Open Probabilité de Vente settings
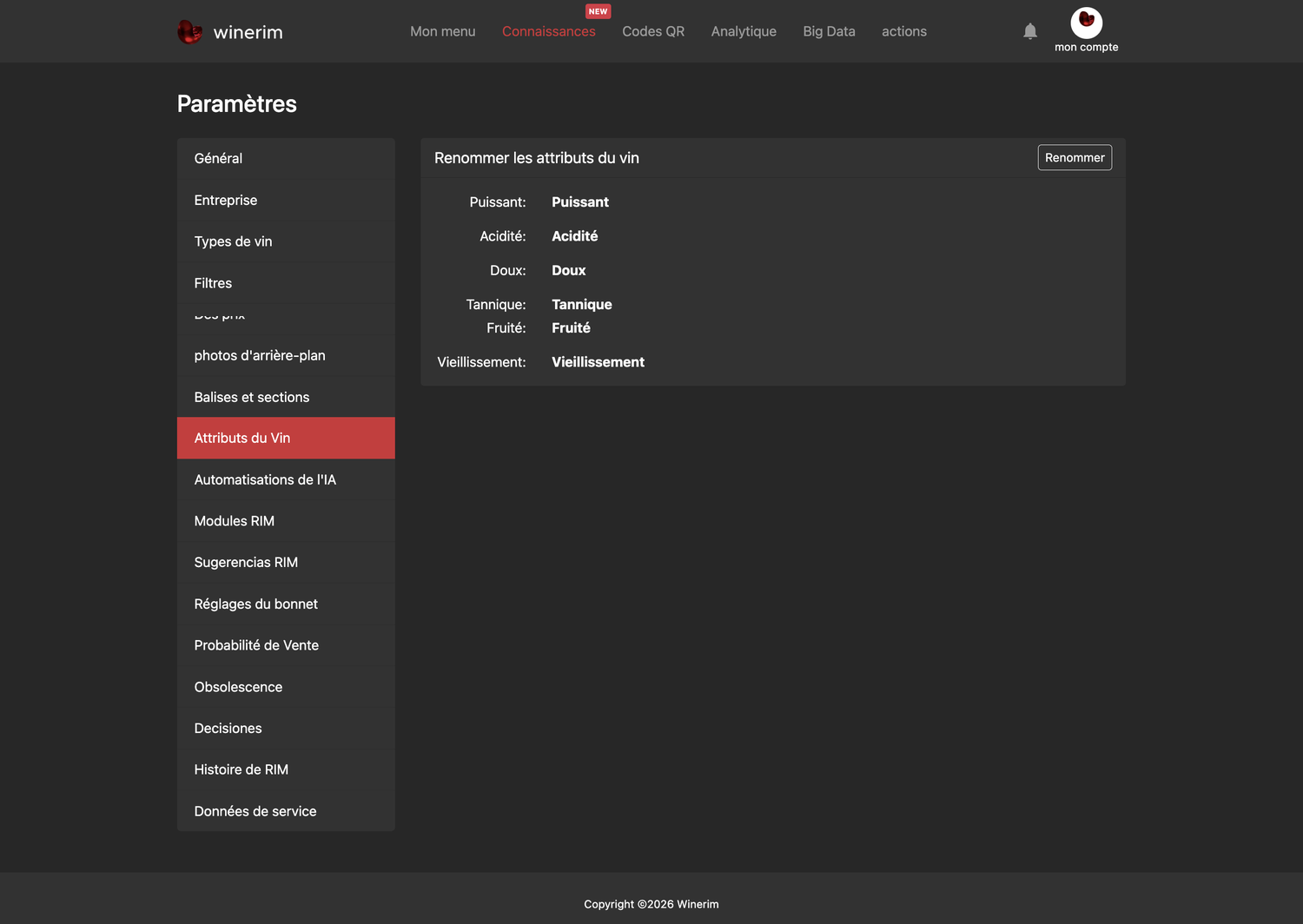This screenshot has height=924, width=1303. (x=286, y=645)
